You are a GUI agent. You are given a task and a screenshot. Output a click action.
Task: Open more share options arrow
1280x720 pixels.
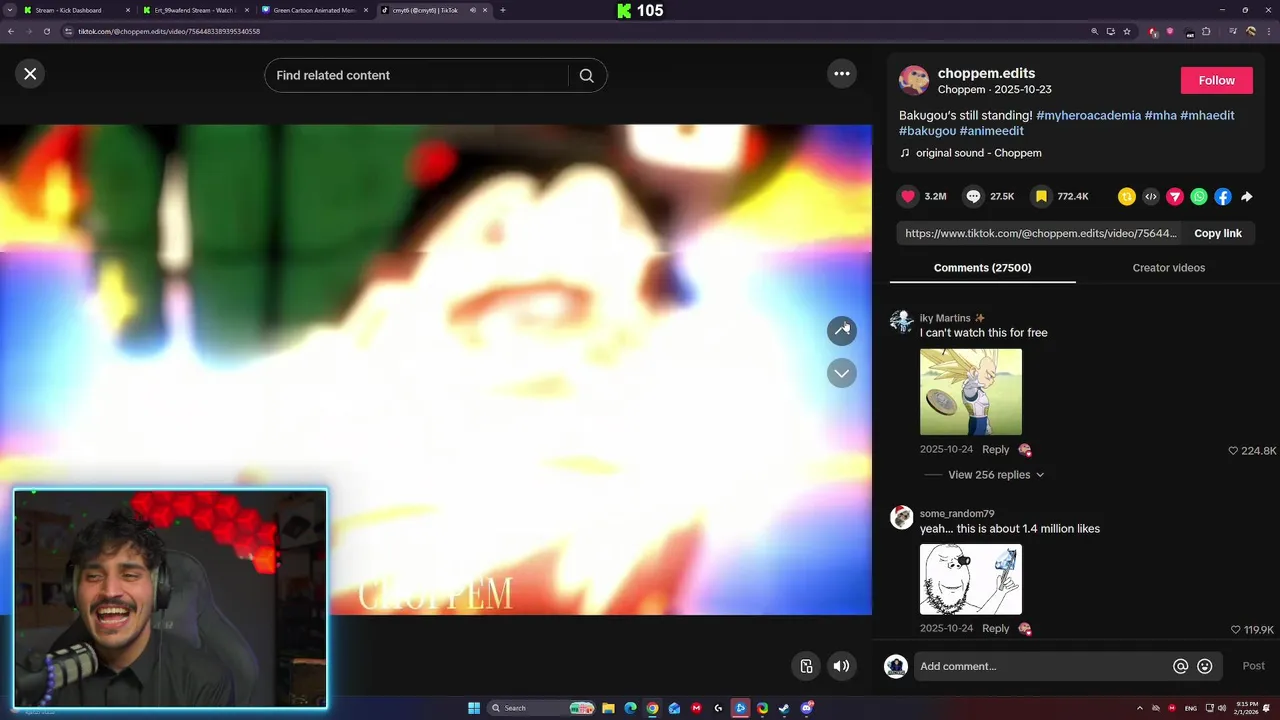1247,197
